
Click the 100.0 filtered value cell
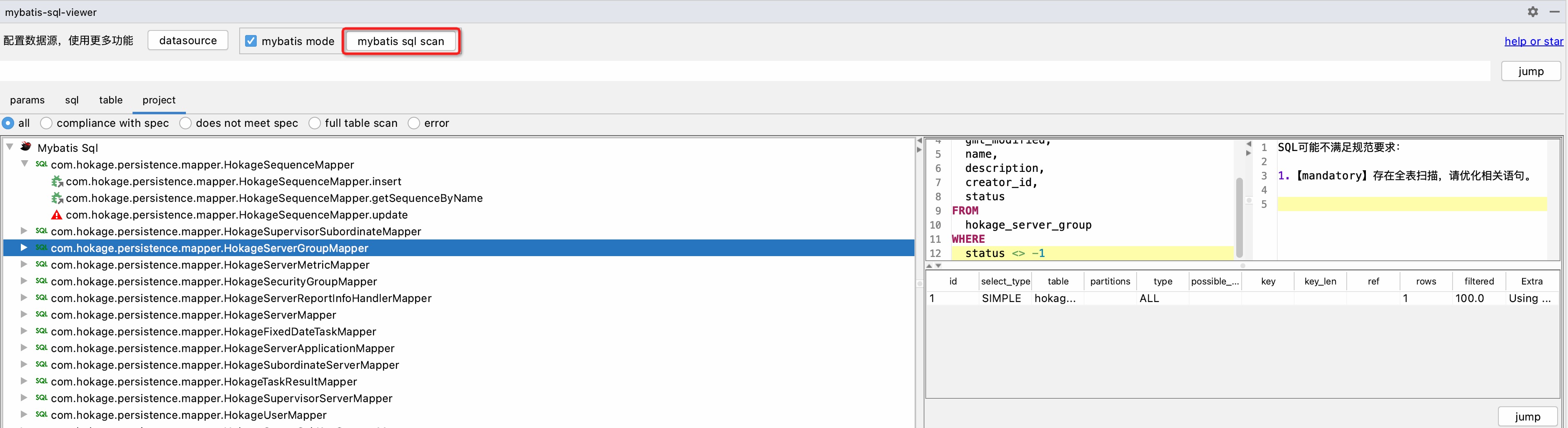pyautogui.click(x=1479, y=298)
